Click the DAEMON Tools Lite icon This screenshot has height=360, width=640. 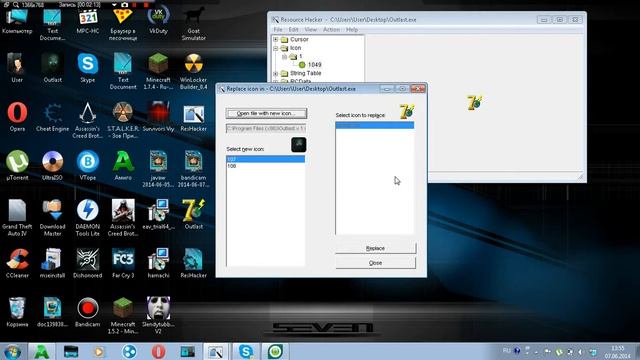pos(88,218)
